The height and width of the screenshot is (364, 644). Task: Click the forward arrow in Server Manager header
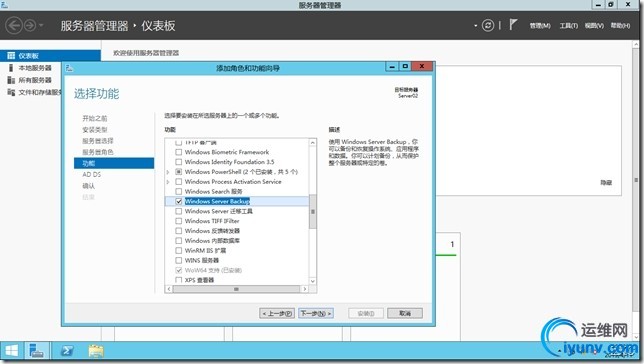point(30,25)
